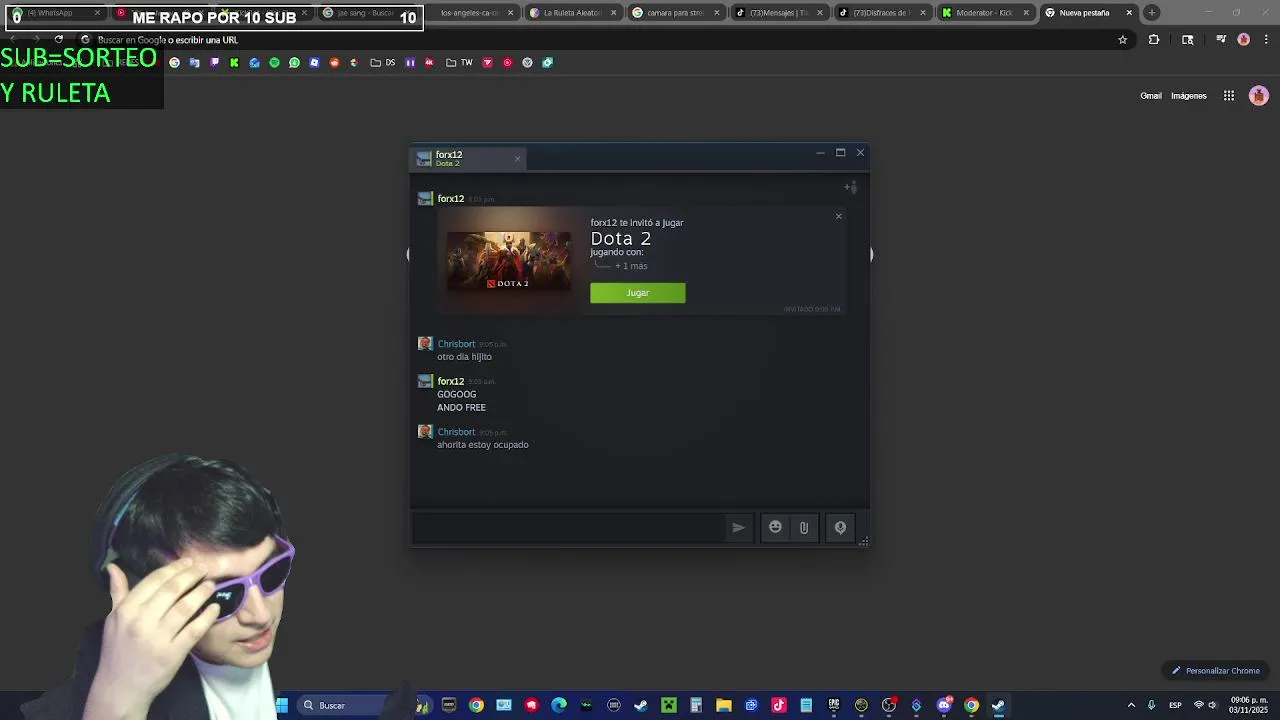
Task: Click forx12 name above the GOGOOG message
Action: tap(450, 381)
